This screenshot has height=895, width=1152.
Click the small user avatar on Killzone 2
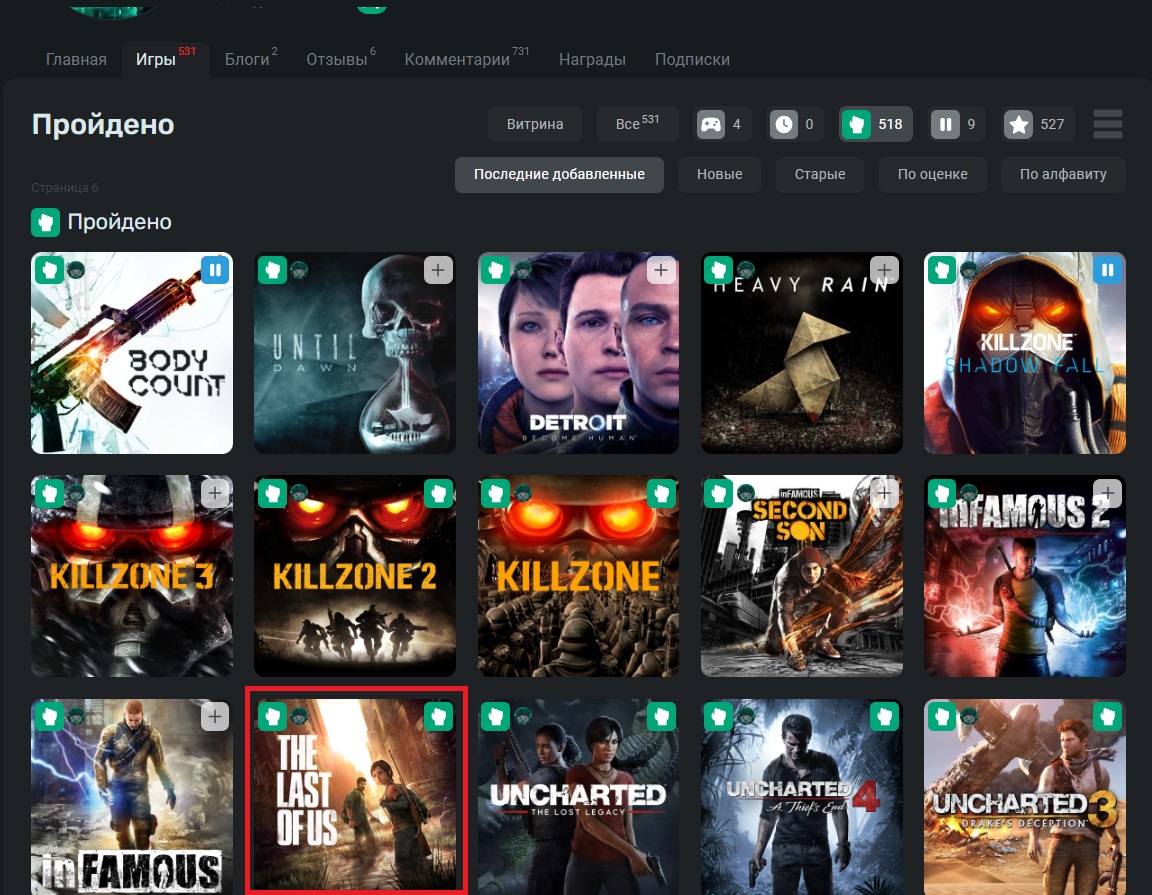click(299, 493)
